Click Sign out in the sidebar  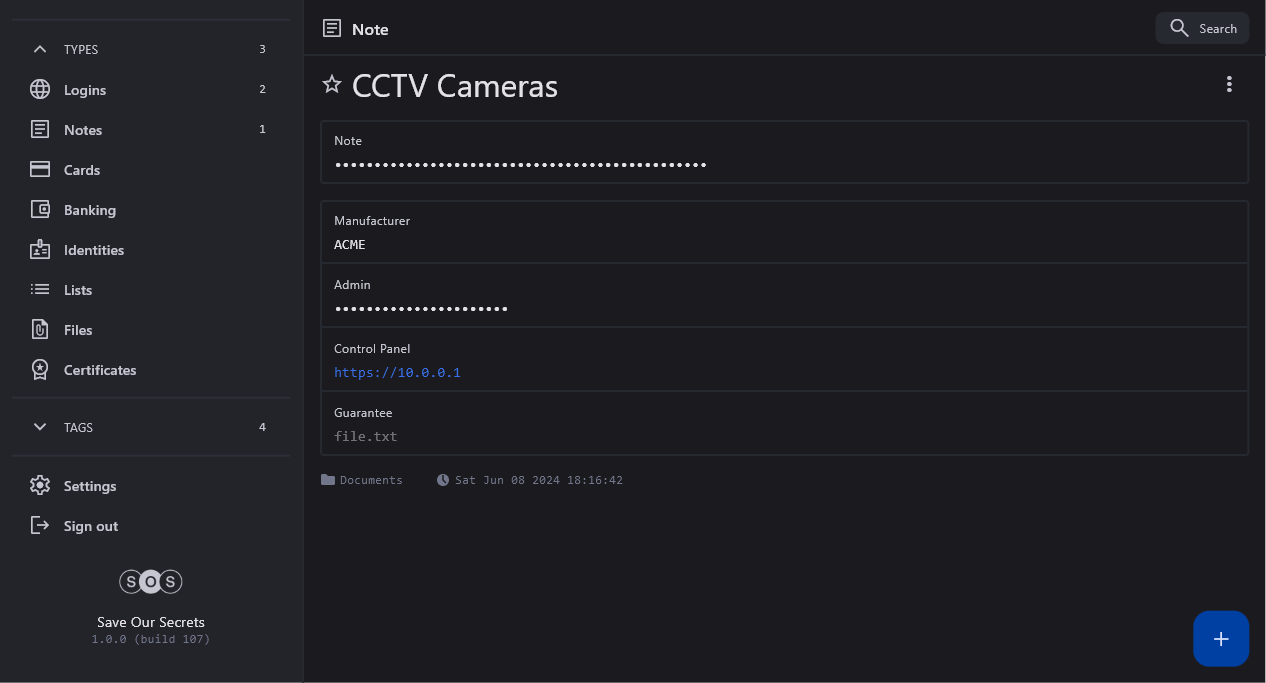90,526
